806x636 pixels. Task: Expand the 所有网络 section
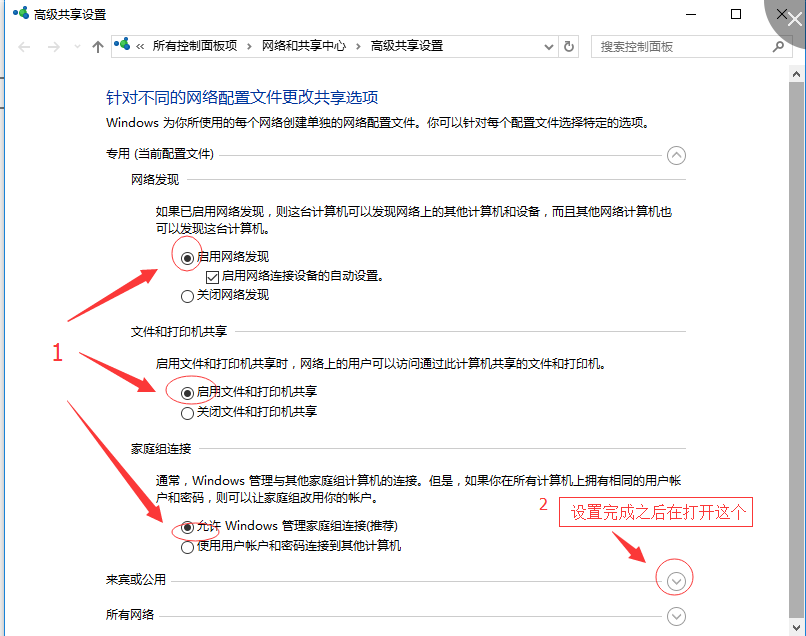tap(676, 616)
